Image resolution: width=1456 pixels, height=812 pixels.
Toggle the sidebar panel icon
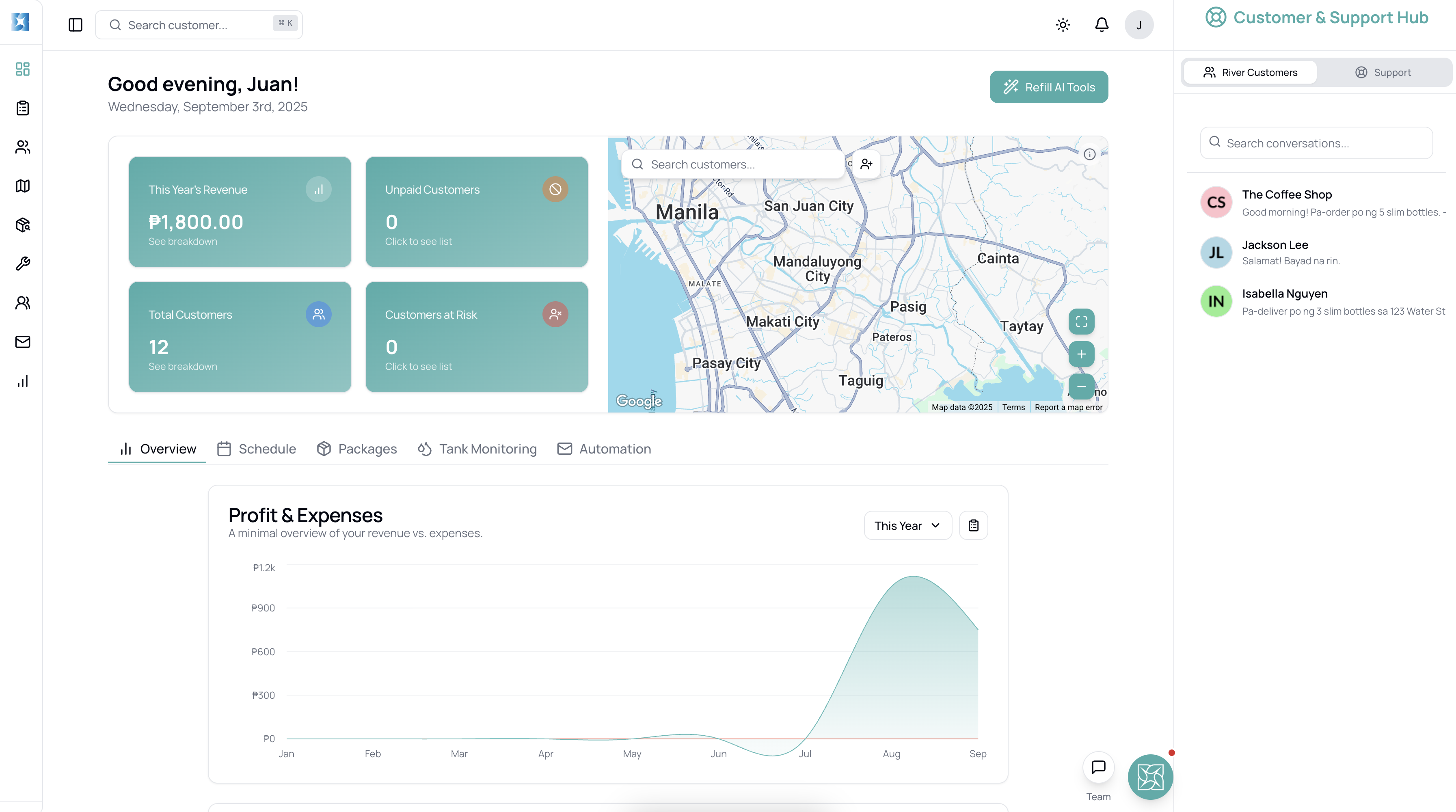point(75,25)
